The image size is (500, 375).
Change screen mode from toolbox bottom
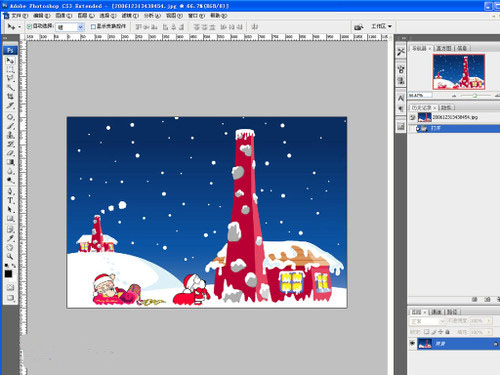click(10, 298)
